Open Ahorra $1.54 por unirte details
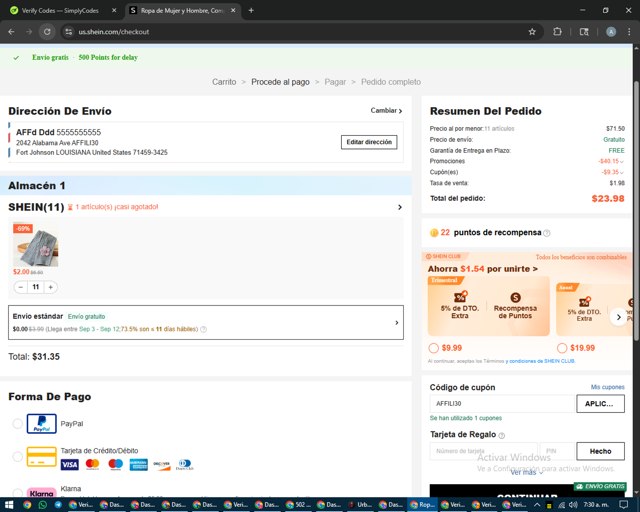 tap(482, 269)
